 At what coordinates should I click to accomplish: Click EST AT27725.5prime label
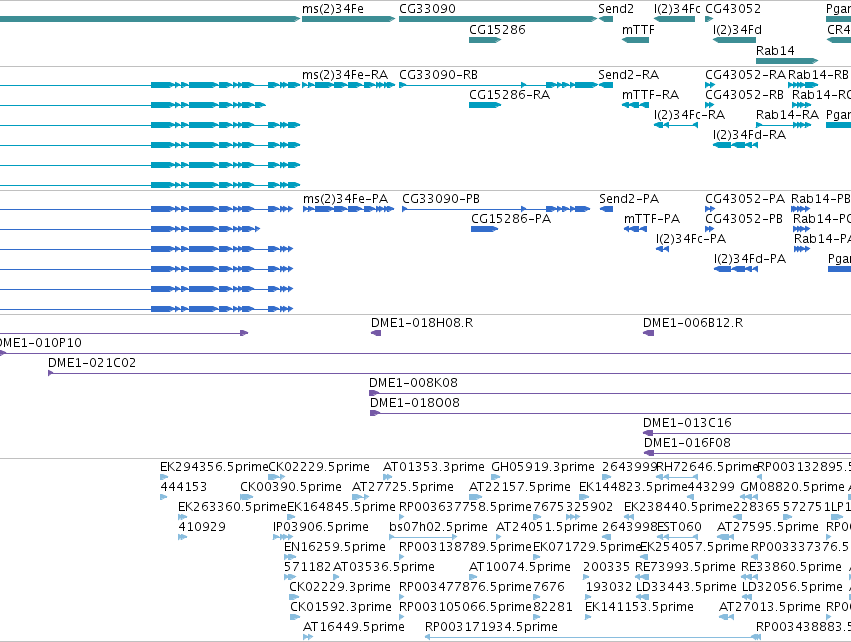click(x=403, y=486)
